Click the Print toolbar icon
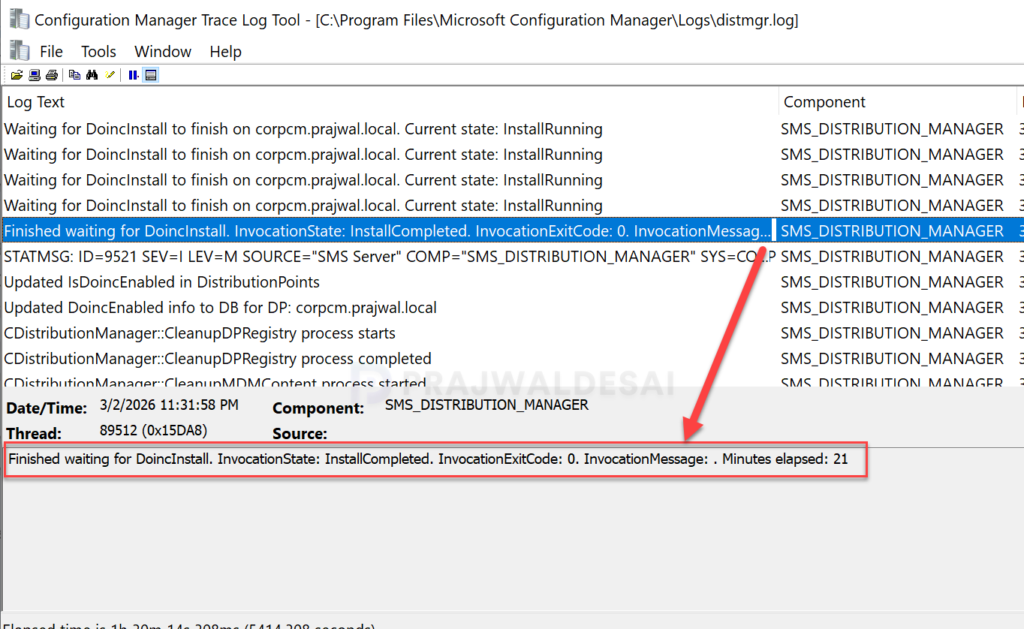Screen dimensions: 1024x629 pyautogui.click(x=52, y=75)
